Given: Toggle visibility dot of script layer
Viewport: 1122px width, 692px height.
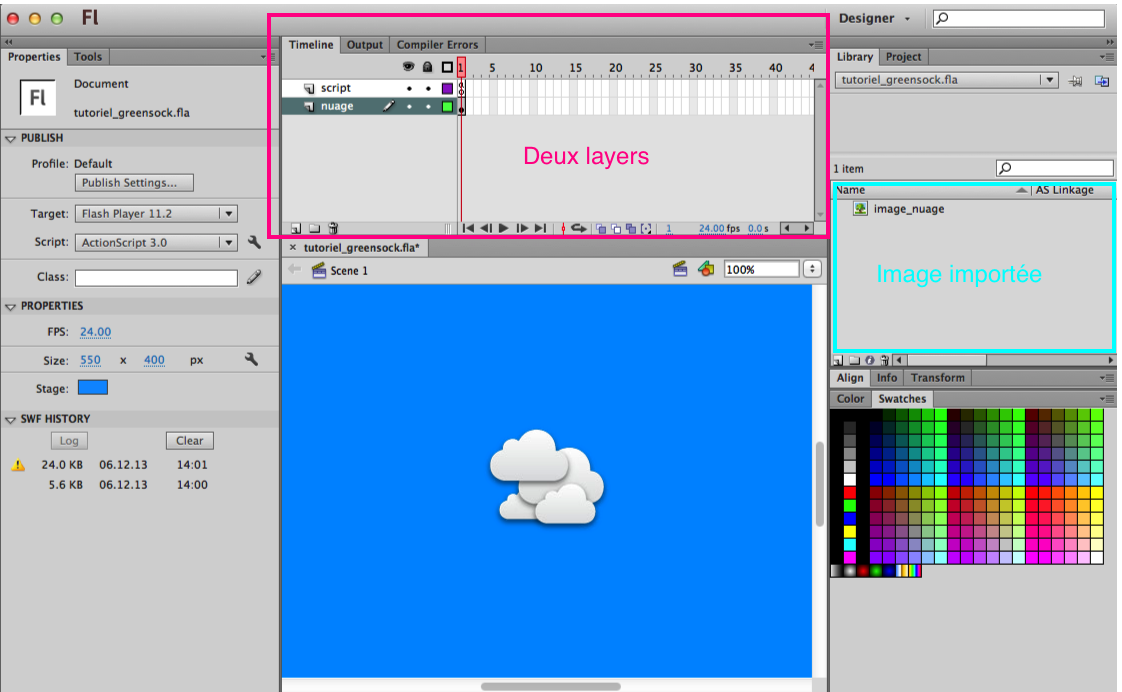Looking at the screenshot, I should 409,89.
